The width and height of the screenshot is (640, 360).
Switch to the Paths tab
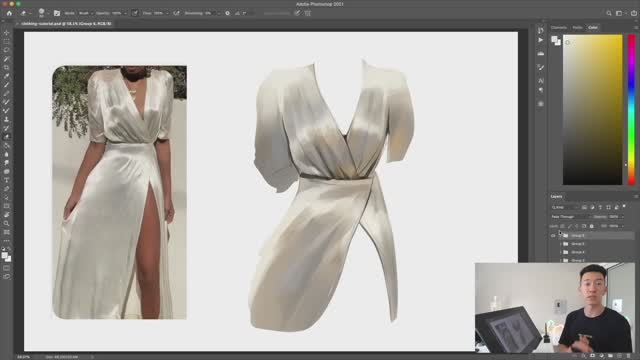click(x=577, y=27)
